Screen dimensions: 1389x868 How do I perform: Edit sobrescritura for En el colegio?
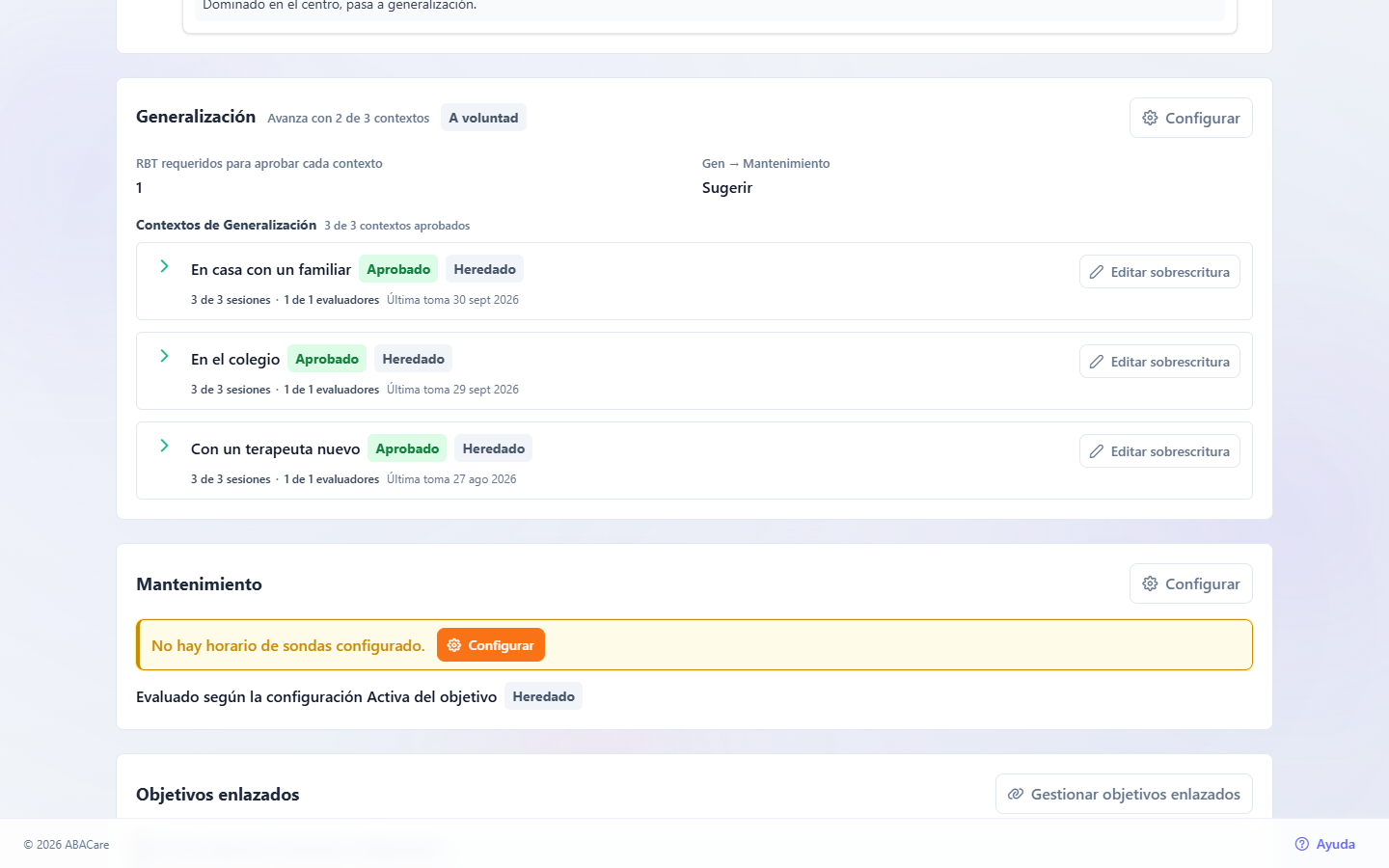(x=1159, y=362)
